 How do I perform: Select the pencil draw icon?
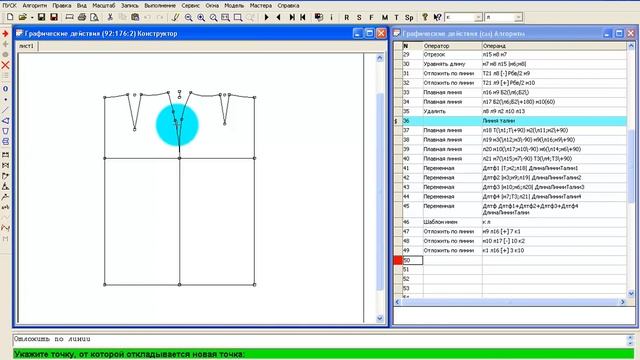coord(176,17)
